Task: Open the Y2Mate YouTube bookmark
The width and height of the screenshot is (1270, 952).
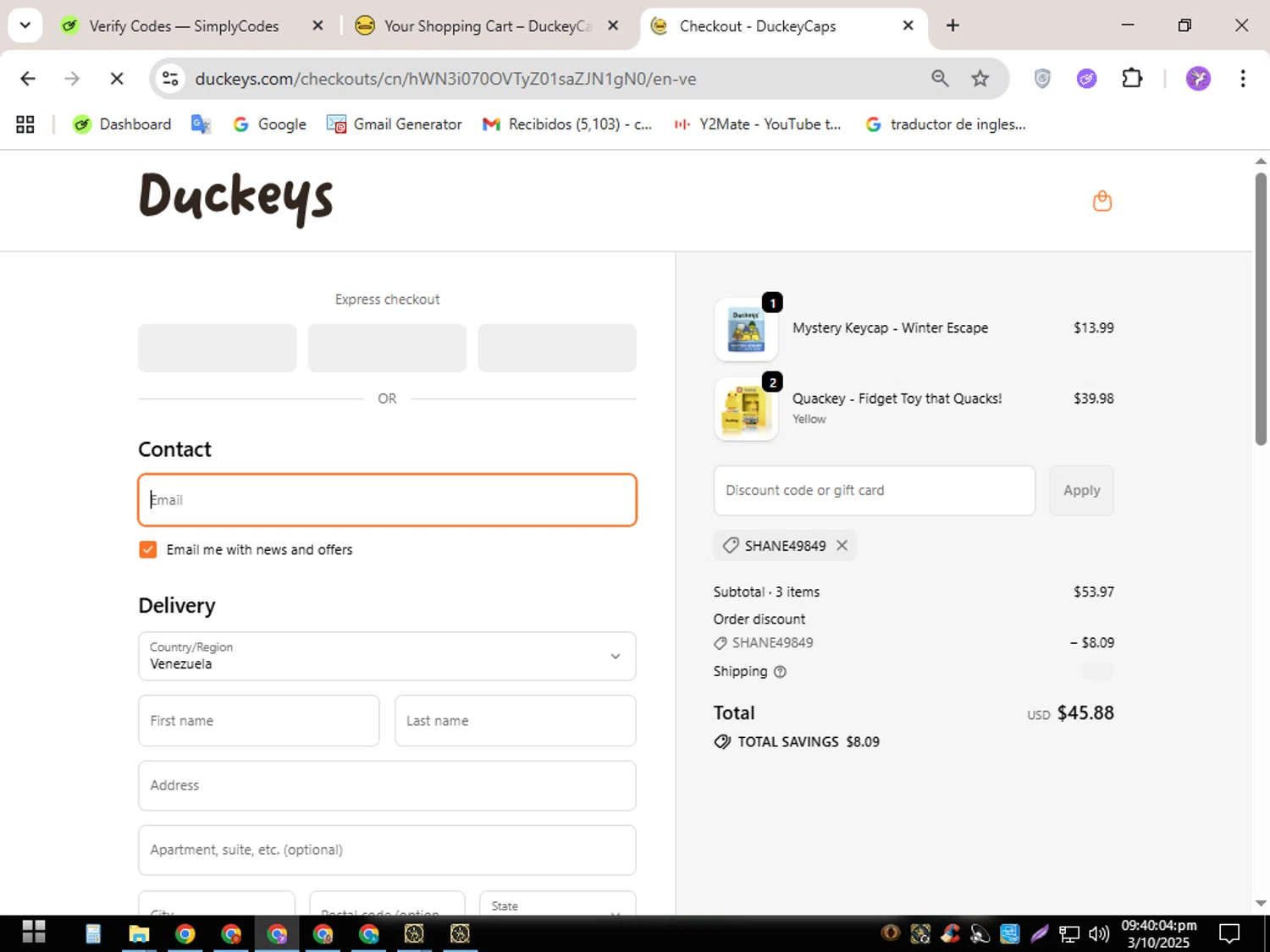Action: (757, 124)
